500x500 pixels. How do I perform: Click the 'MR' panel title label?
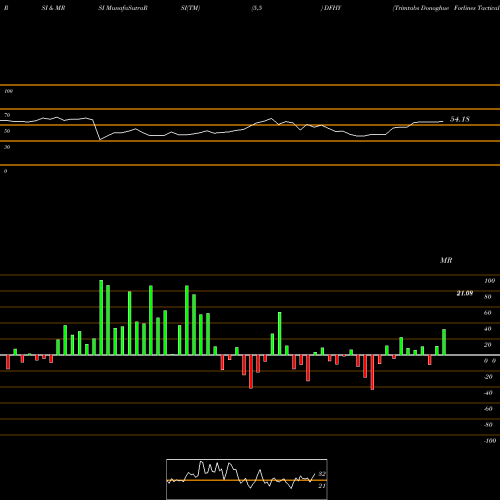[446, 260]
